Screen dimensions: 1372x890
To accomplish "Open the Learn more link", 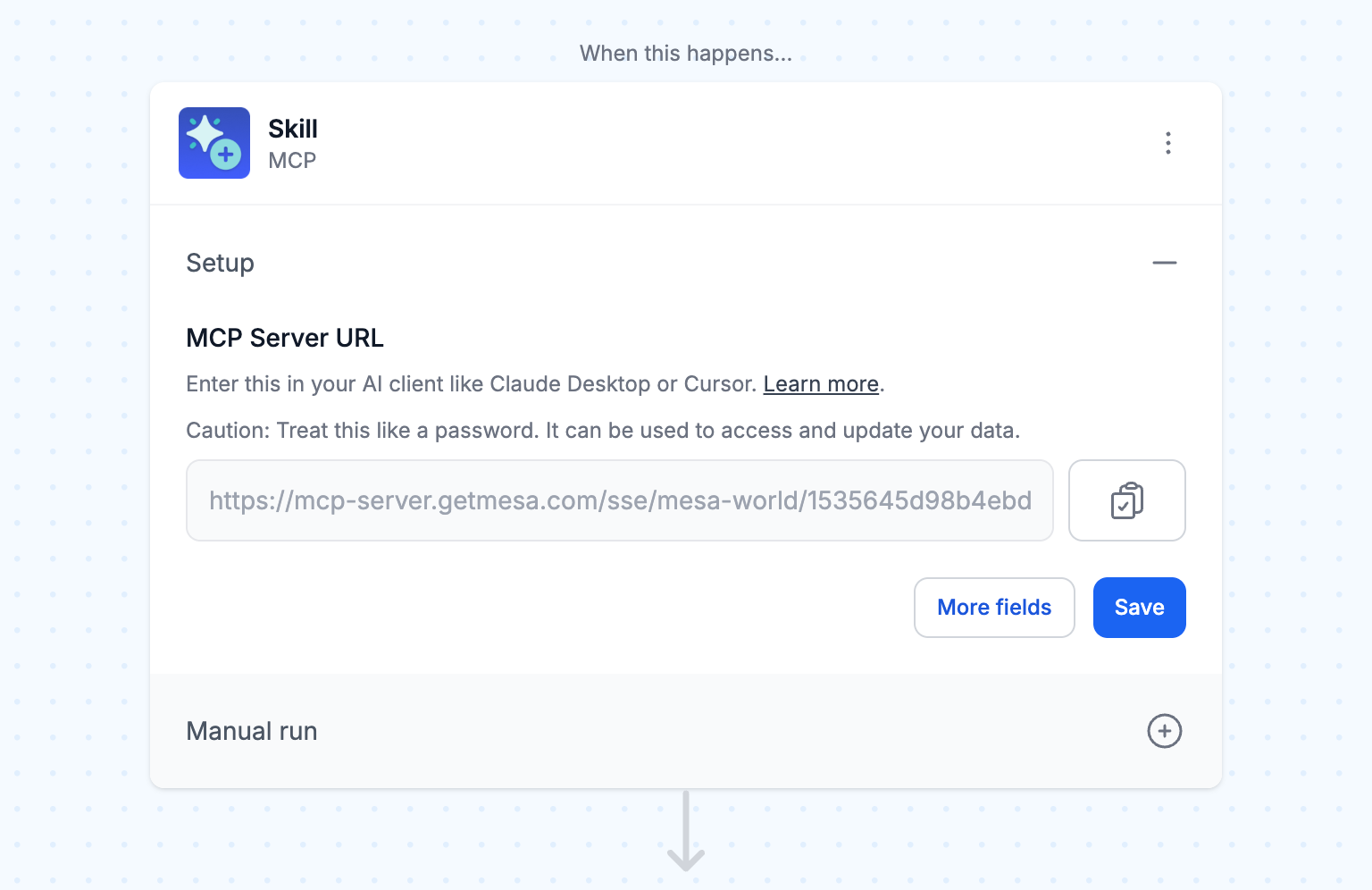I will [821, 384].
